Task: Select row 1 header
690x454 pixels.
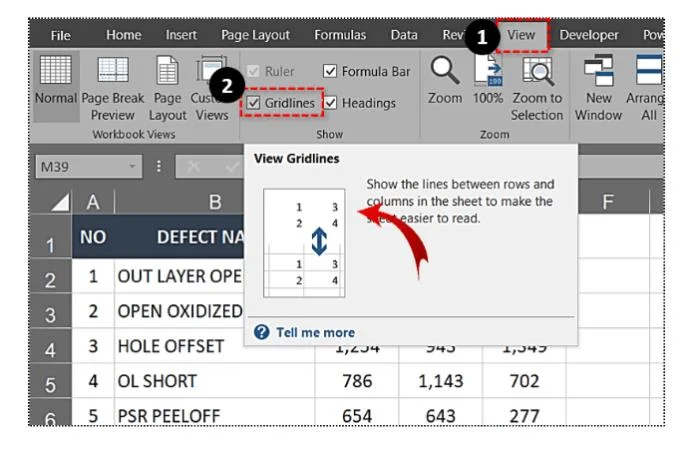Action: 50,237
